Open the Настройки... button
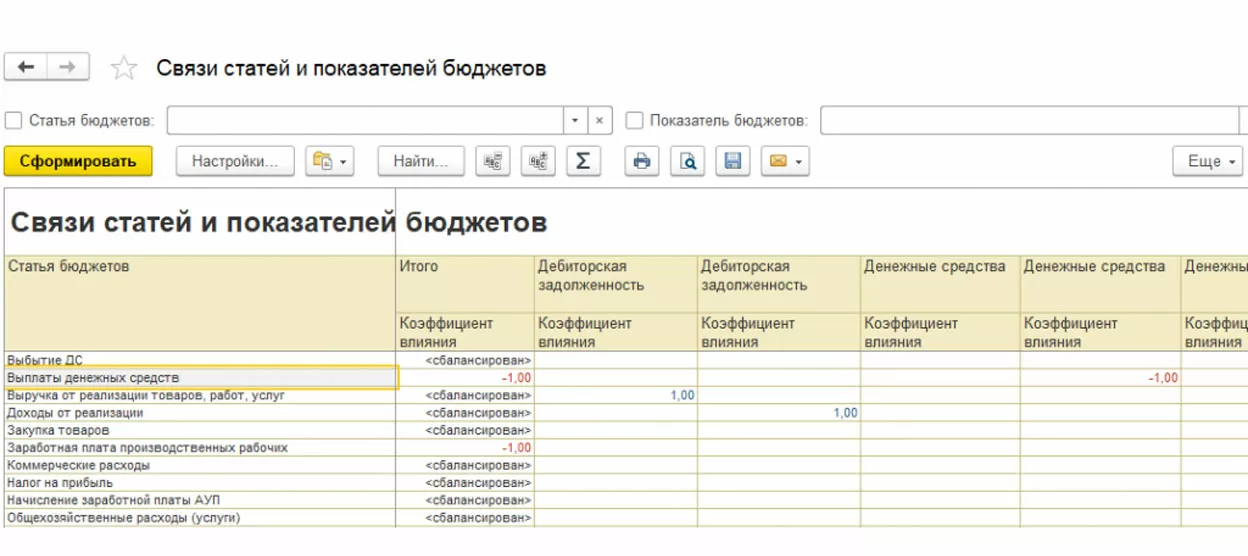1248x556 pixels. click(235, 161)
